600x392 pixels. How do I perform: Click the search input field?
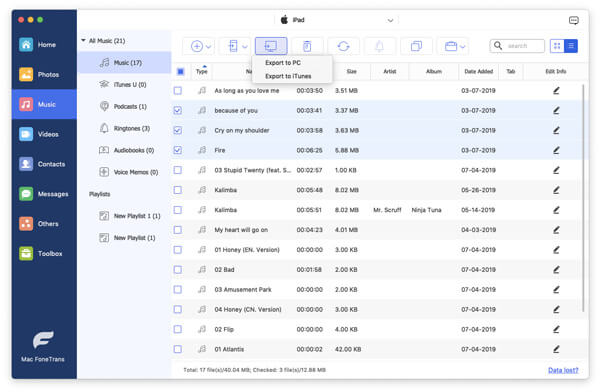click(x=517, y=46)
